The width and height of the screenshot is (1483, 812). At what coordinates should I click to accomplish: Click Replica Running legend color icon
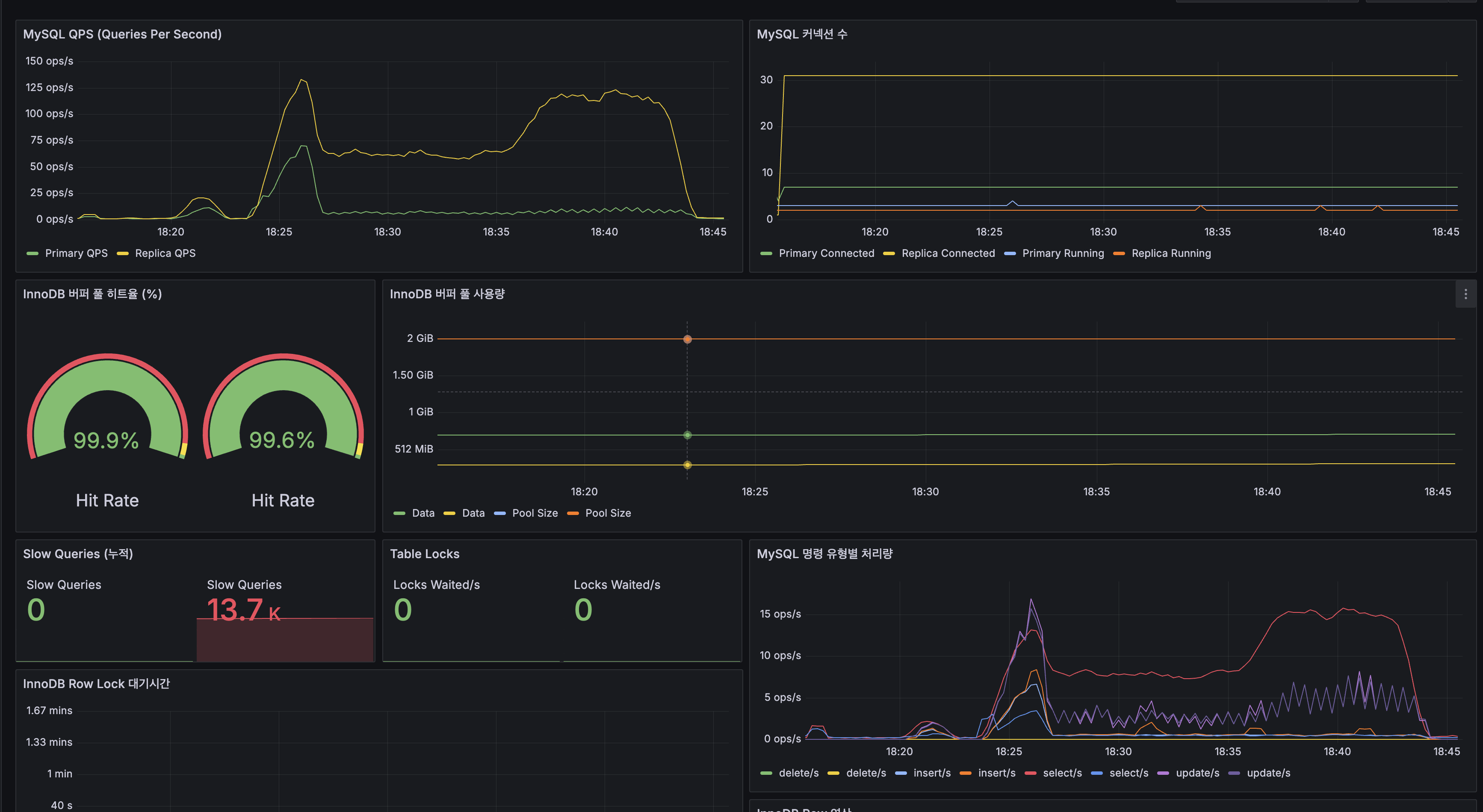point(1119,254)
